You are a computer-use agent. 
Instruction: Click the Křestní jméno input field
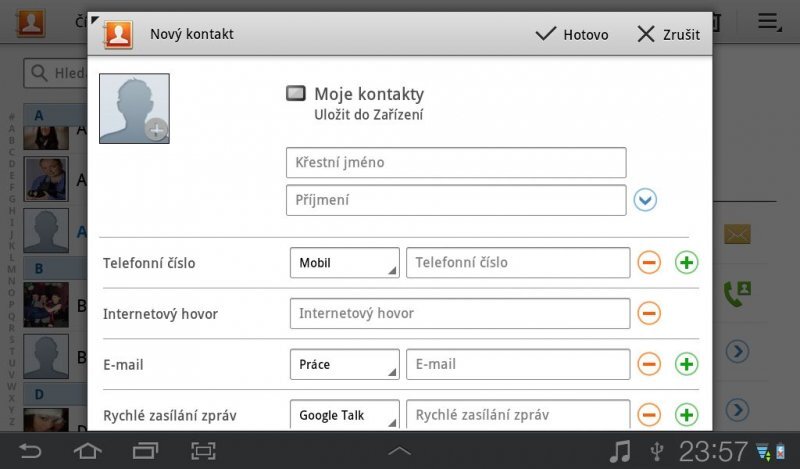tap(456, 162)
